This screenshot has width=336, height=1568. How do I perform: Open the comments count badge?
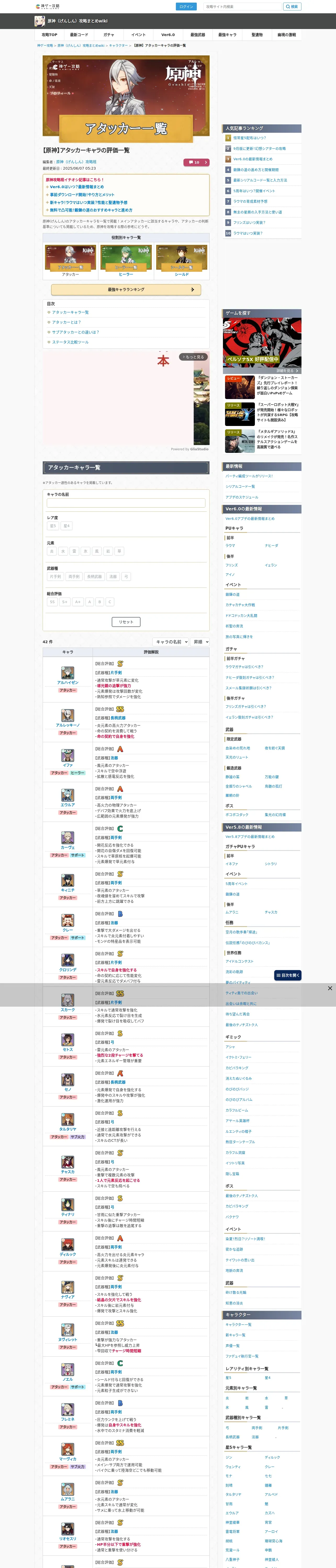click(x=196, y=163)
